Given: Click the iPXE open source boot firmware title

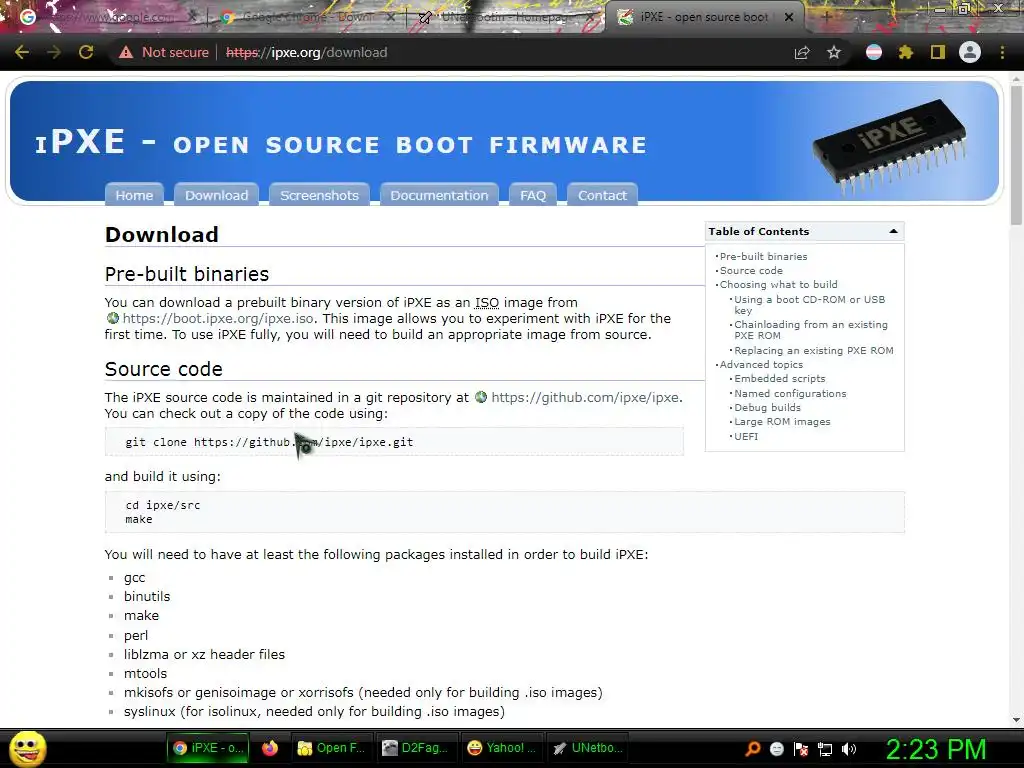Looking at the screenshot, I should click(x=341, y=143).
